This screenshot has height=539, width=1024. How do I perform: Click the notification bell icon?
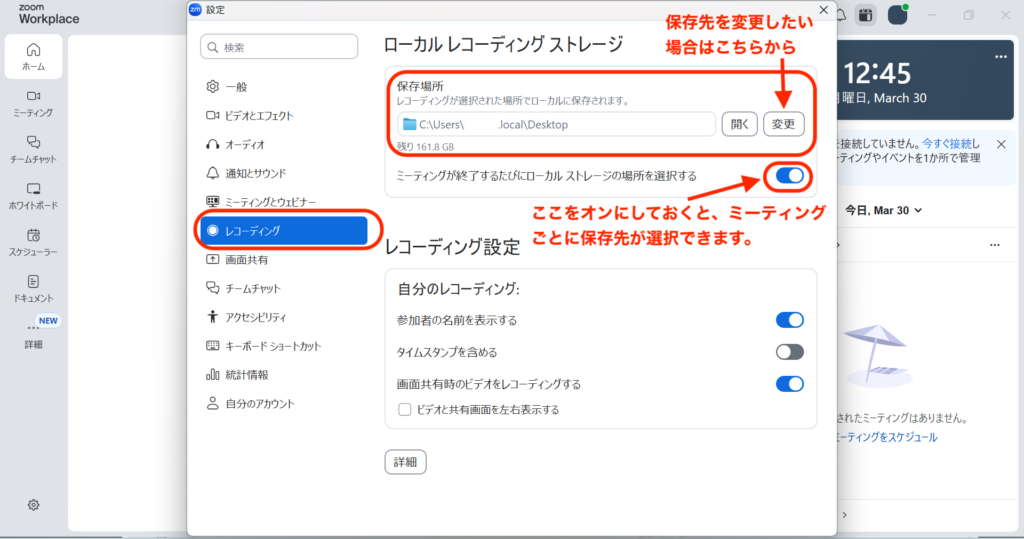pos(841,15)
